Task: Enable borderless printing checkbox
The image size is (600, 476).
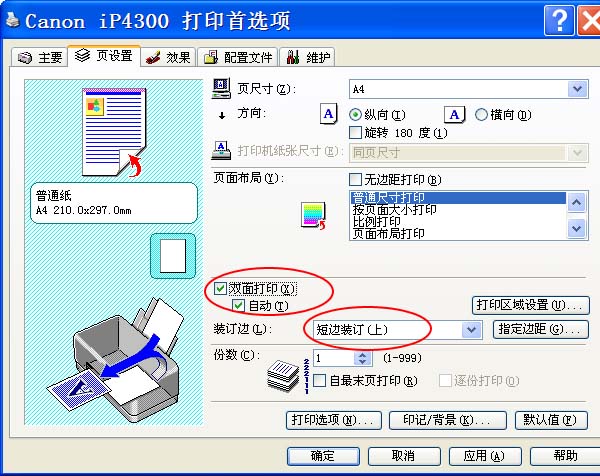Action: click(355, 179)
